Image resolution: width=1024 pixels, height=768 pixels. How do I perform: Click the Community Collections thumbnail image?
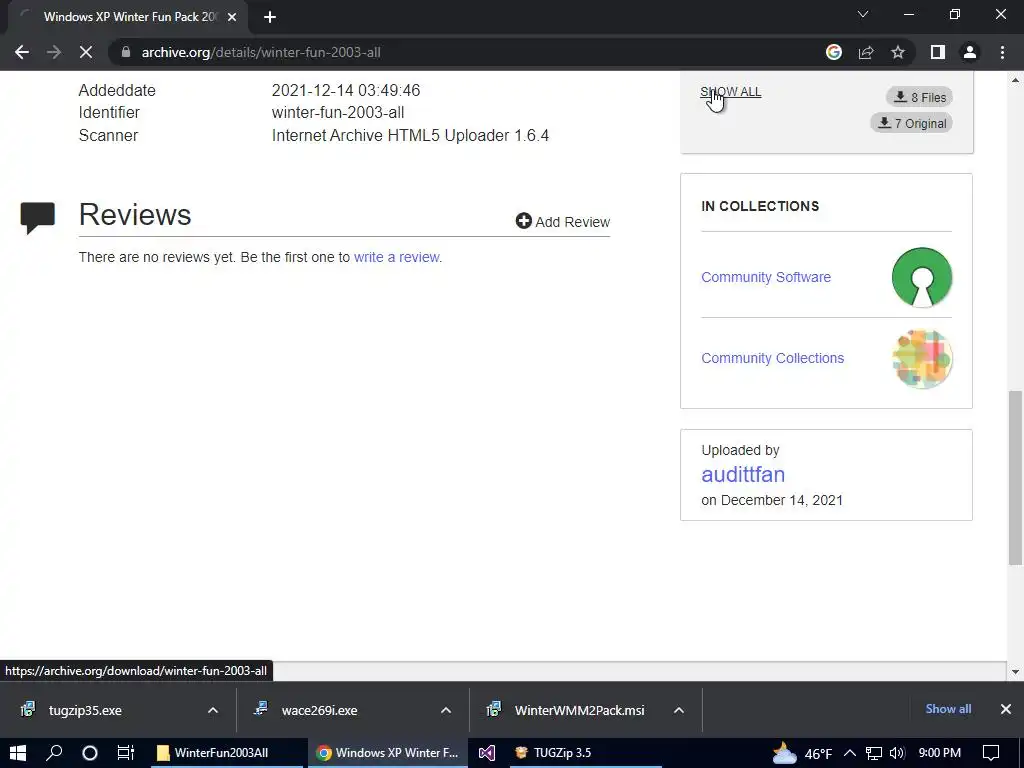[921, 359]
